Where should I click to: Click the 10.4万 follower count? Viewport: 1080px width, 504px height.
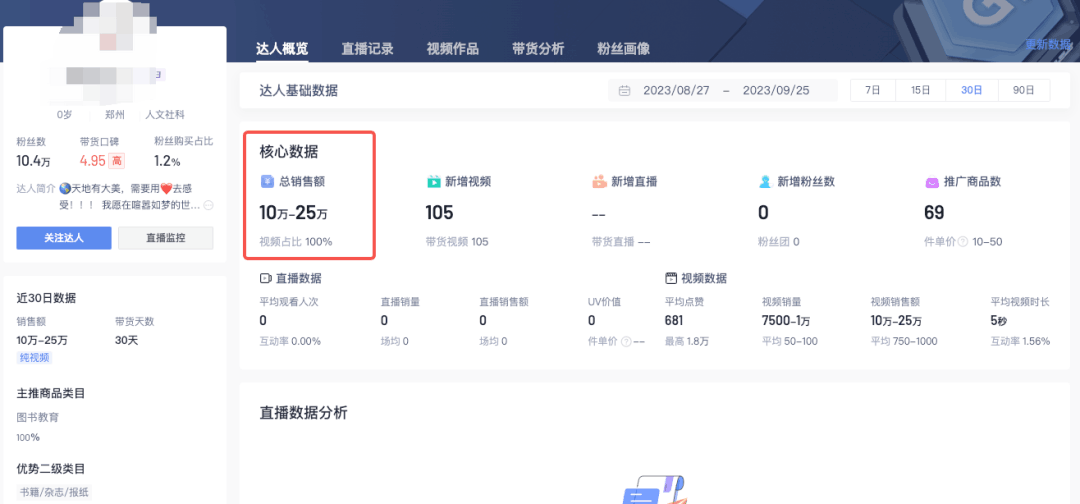[x=33, y=162]
